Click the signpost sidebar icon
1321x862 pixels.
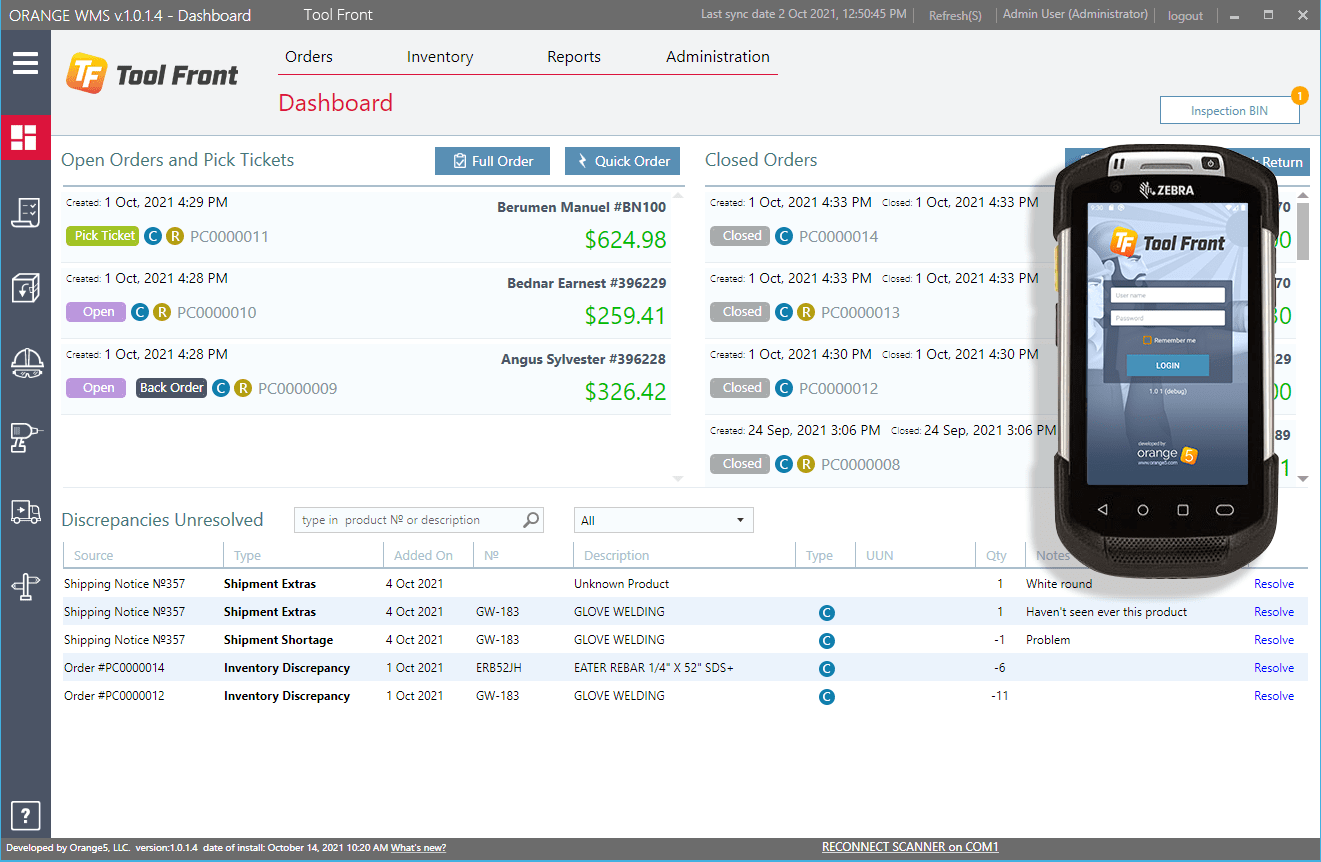[x=25, y=587]
